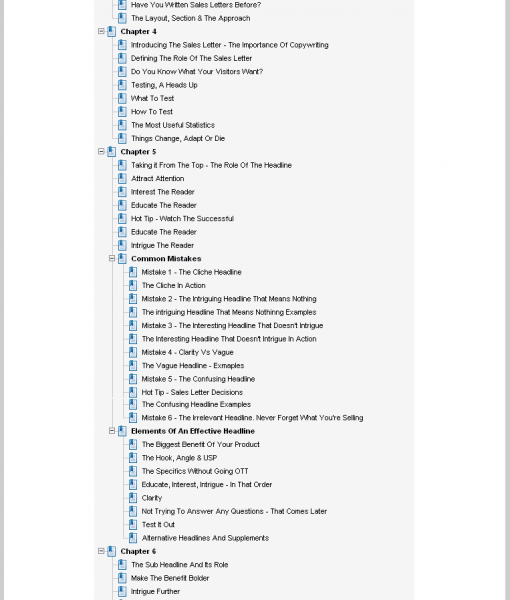Select The Sub Headline And Its Role

click(179, 565)
